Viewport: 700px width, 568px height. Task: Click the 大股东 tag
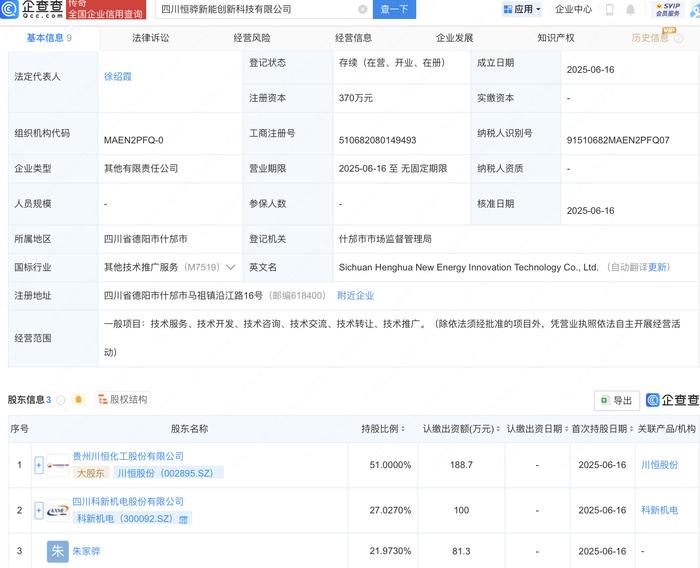pyautogui.click(x=91, y=473)
